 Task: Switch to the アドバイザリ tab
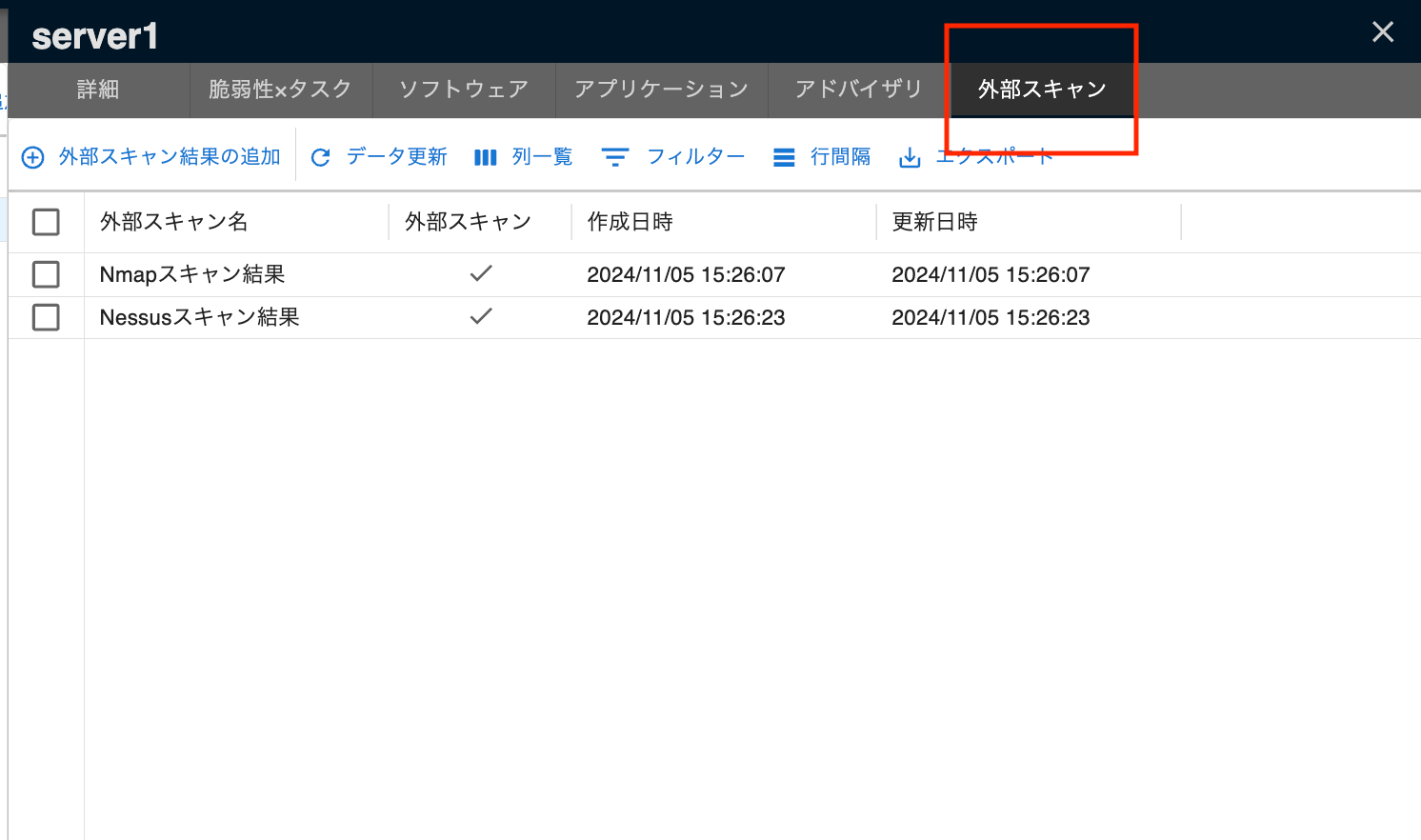pyautogui.click(x=858, y=89)
